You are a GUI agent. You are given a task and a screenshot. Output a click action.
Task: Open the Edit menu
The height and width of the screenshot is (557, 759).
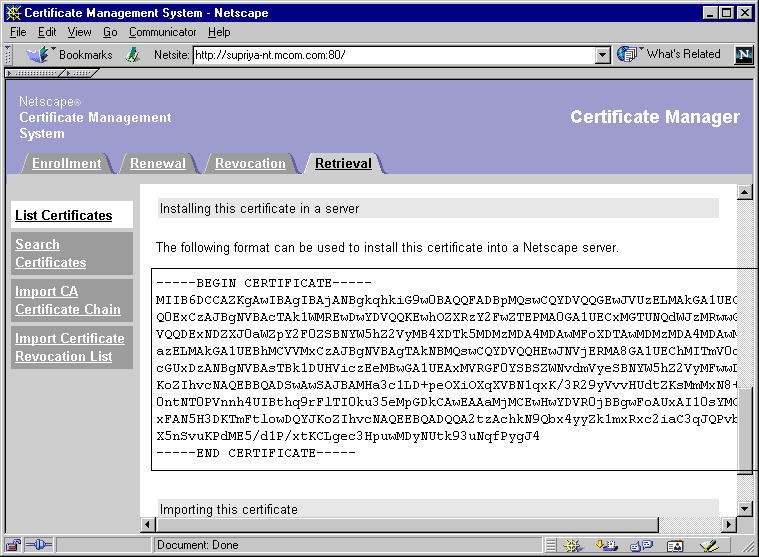pos(47,32)
